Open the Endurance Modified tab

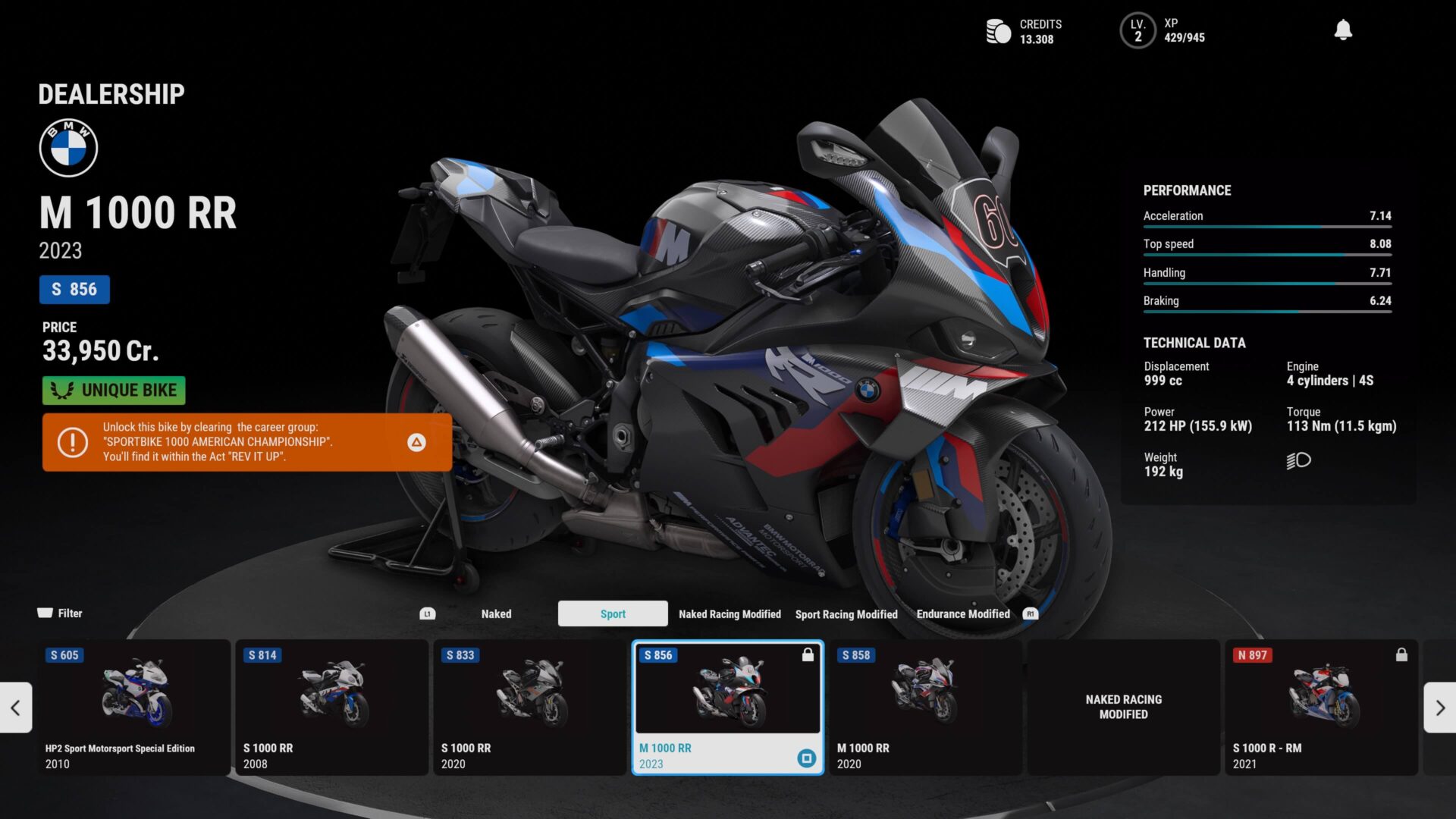tap(962, 614)
